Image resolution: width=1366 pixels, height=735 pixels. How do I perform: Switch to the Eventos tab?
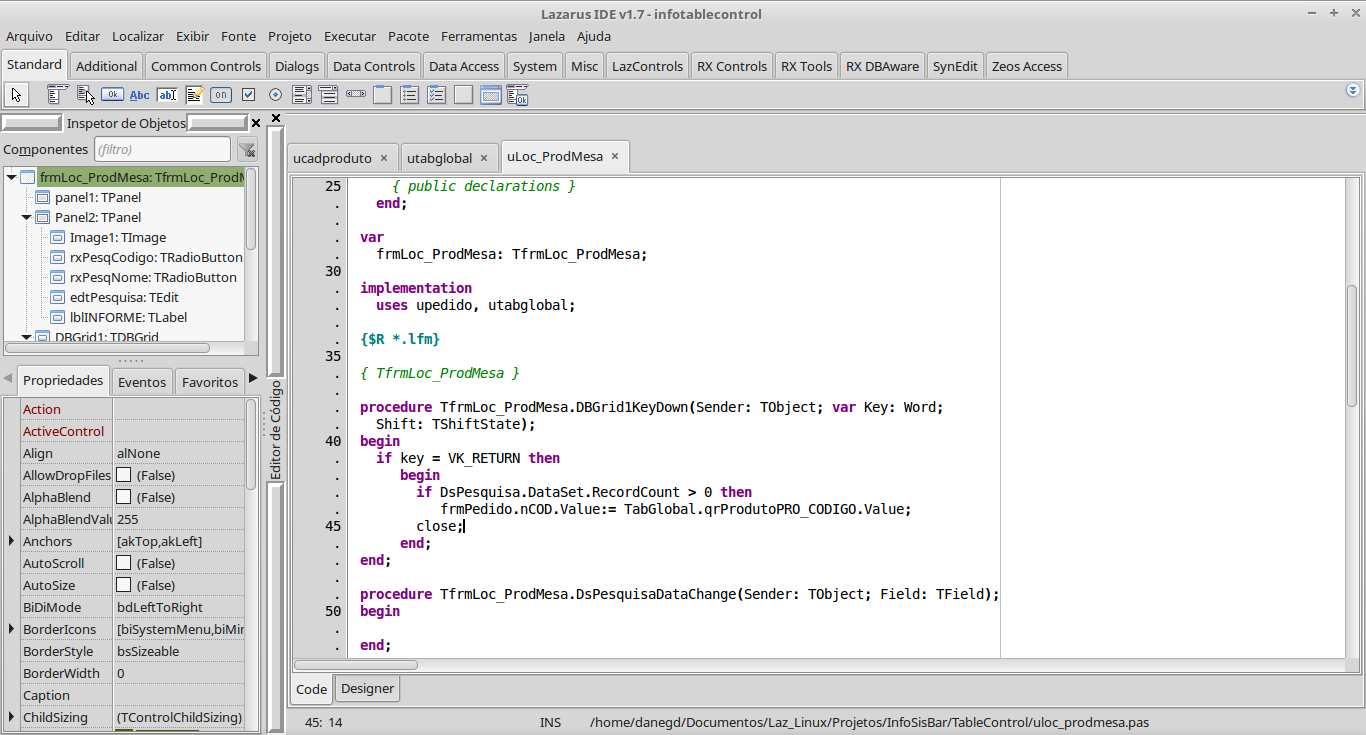[x=142, y=382]
